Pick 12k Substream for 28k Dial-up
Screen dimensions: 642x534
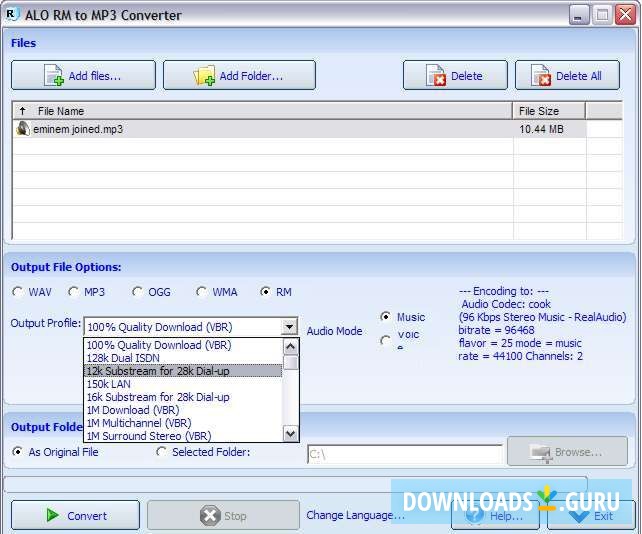[x=183, y=371]
